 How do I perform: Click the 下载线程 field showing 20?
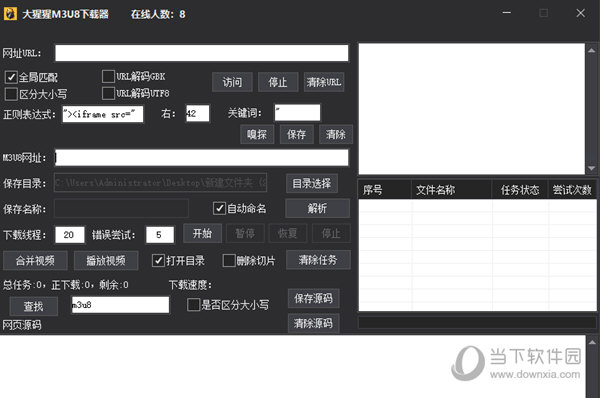pyautogui.click(x=70, y=235)
